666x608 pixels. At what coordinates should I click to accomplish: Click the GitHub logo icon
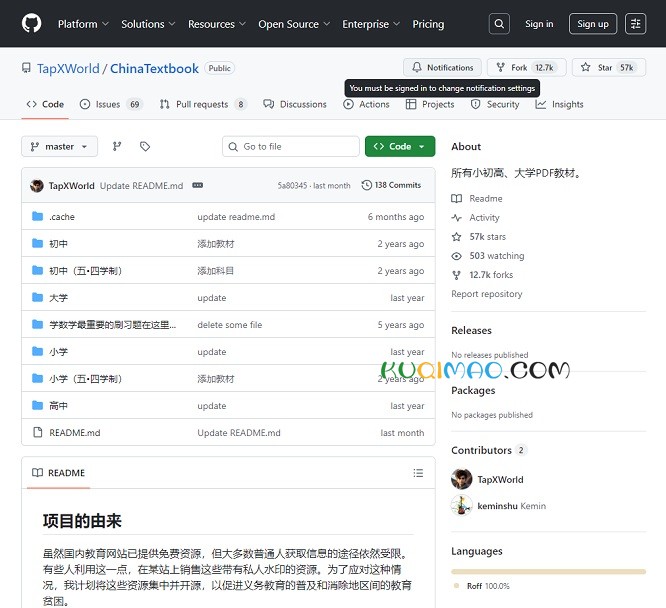(x=31, y=23)
